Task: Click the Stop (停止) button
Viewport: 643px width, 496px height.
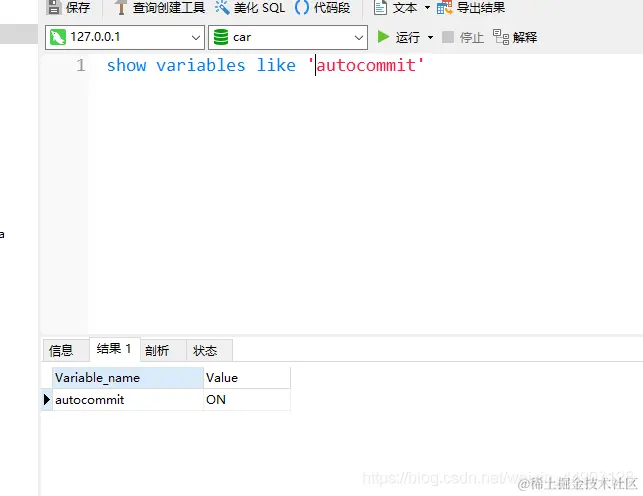Action: tap(463, 37)
